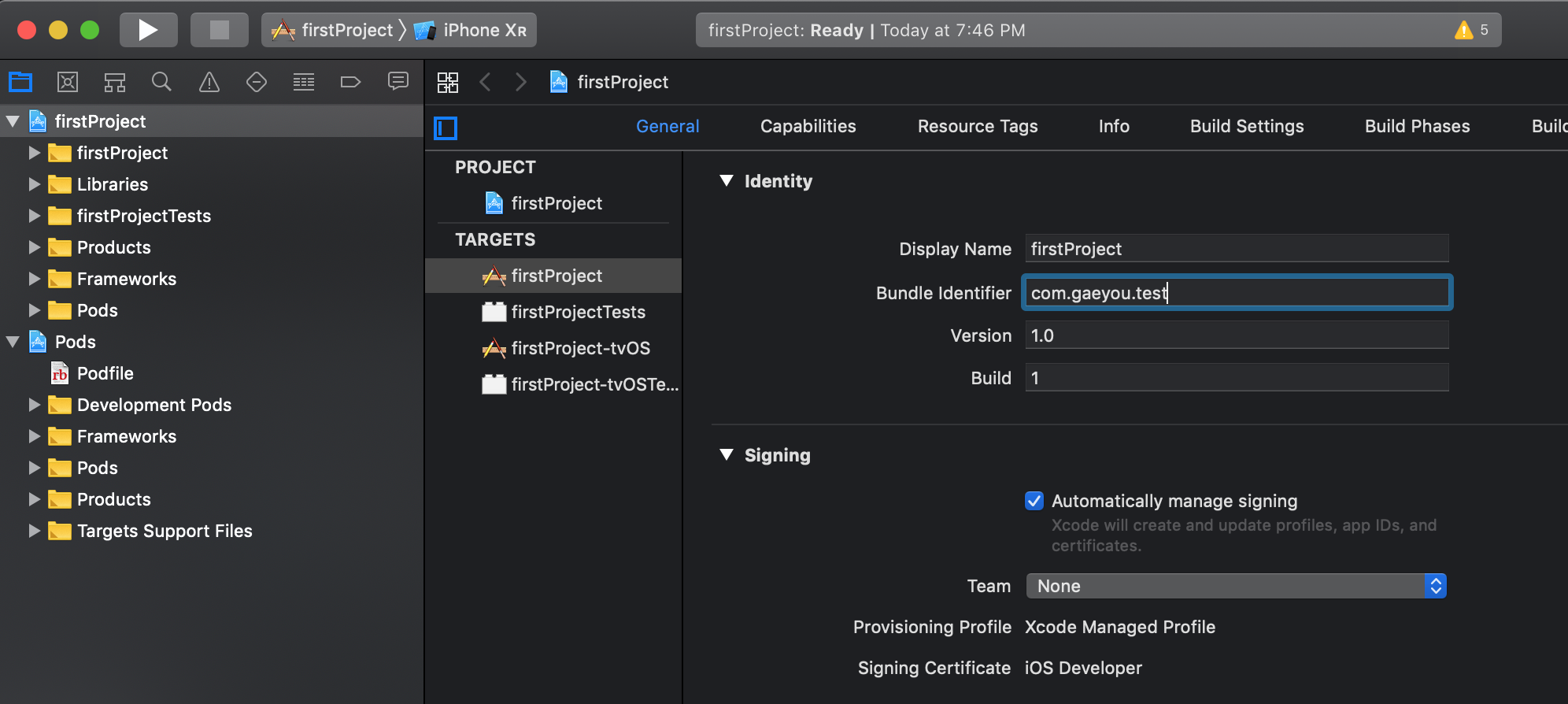This screenshot has width=1568, height=704.
Task: Choose iPhone XR run destination
Action: [471, 30]
